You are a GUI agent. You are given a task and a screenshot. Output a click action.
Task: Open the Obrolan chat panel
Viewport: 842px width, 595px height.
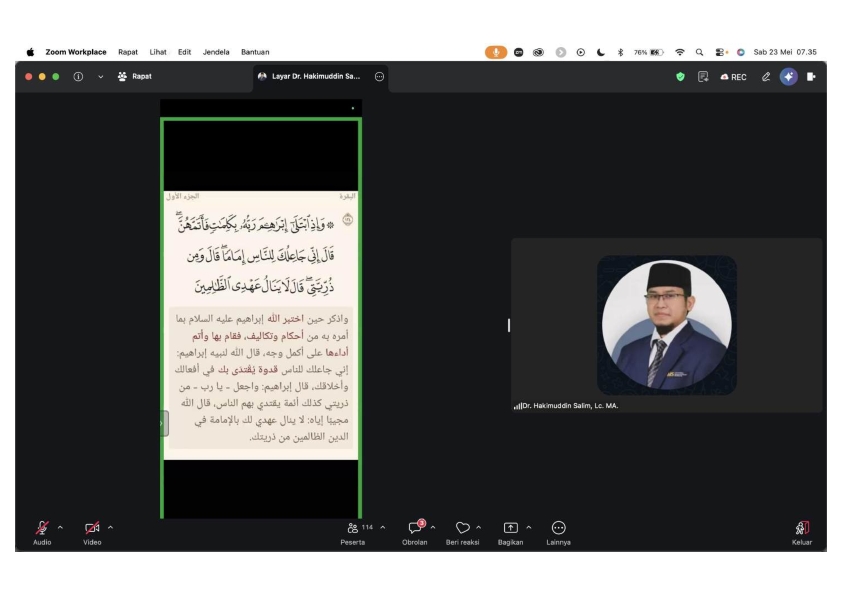pos(415,532)
